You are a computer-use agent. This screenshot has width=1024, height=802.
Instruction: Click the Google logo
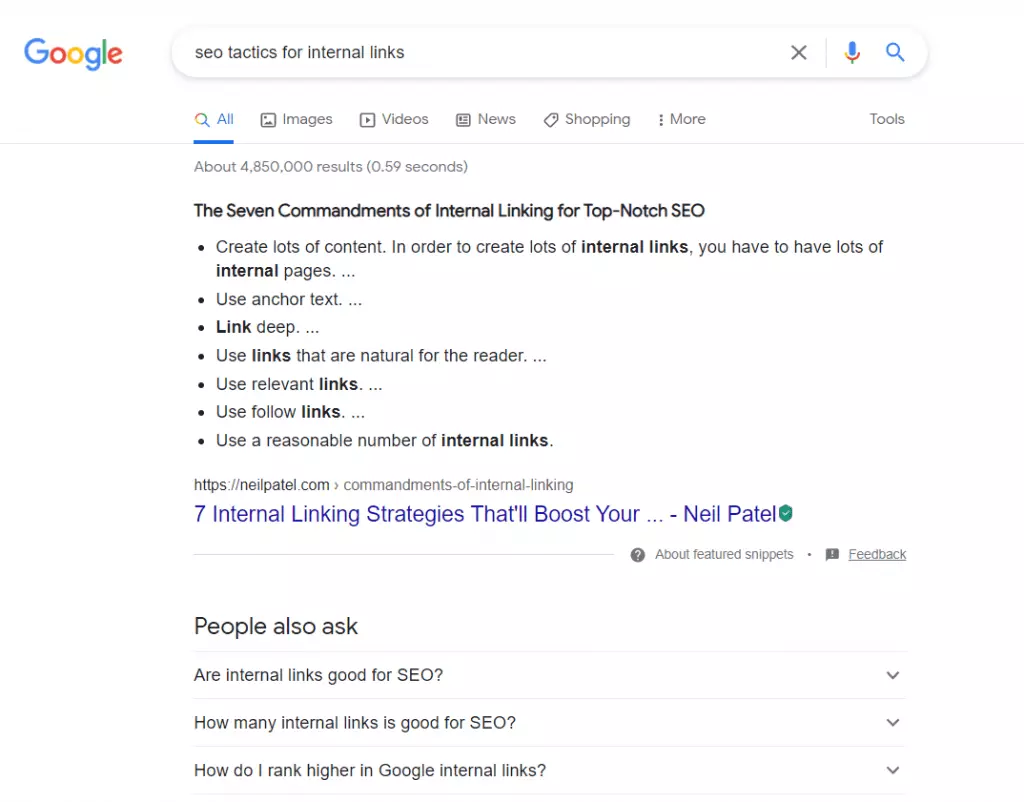point(73,53)
